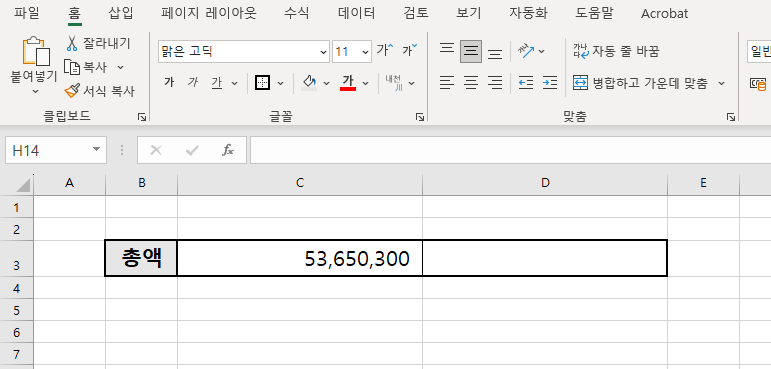Open the 글꼴 font dialog launcher

pos(420,117)
